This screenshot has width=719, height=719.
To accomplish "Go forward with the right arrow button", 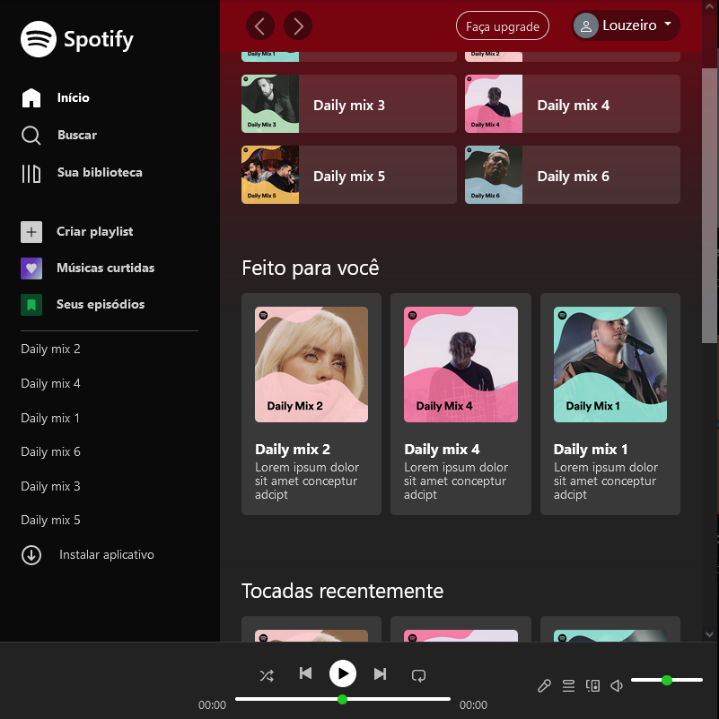I will (298, 26).
